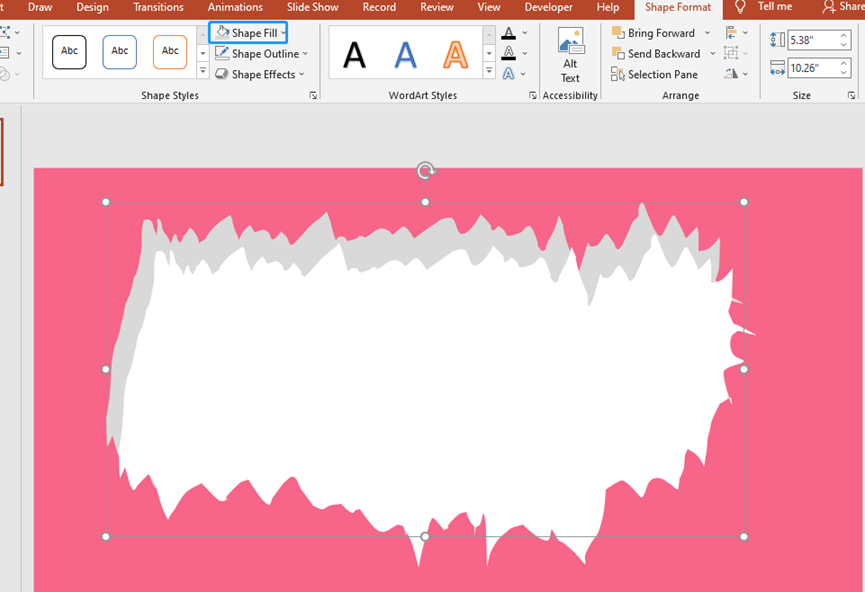Click the Share button

click(843, 7)
